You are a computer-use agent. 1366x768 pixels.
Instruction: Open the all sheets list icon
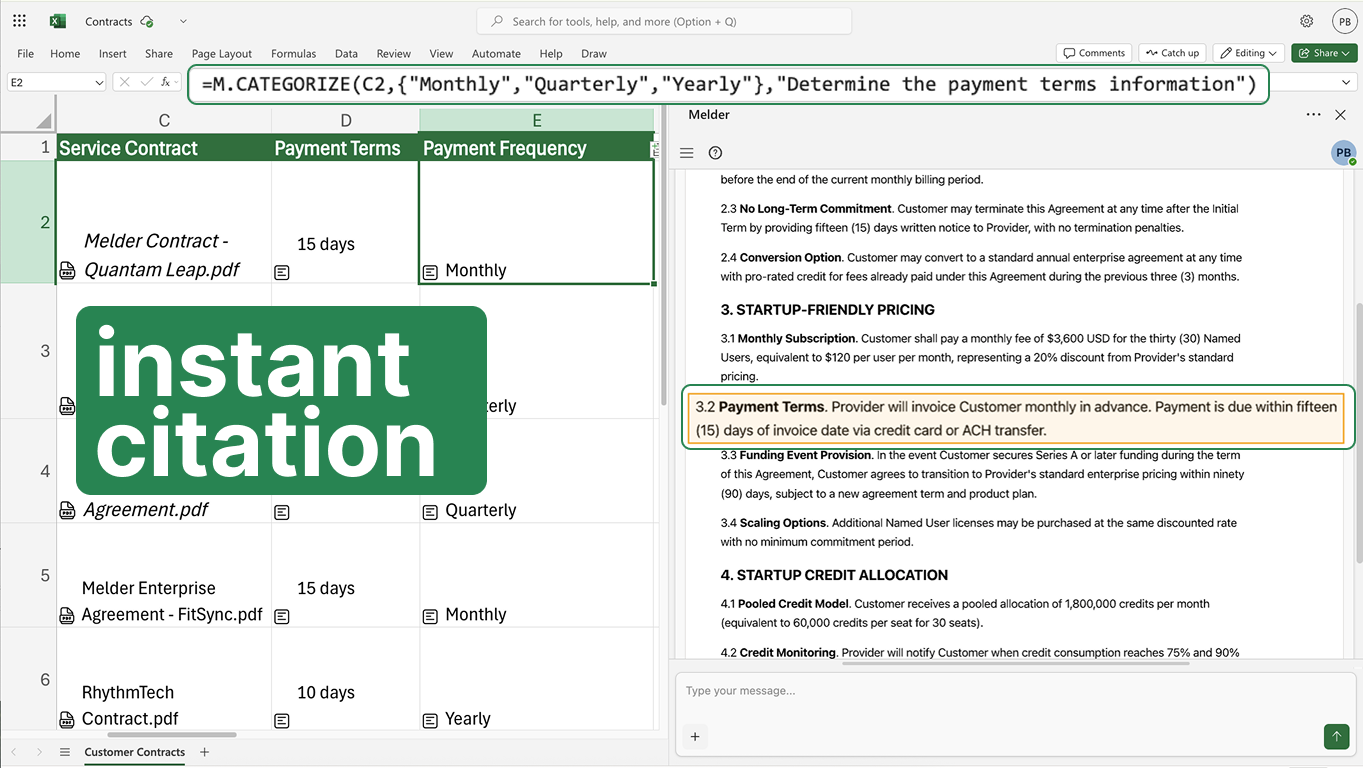click(65, 752)
